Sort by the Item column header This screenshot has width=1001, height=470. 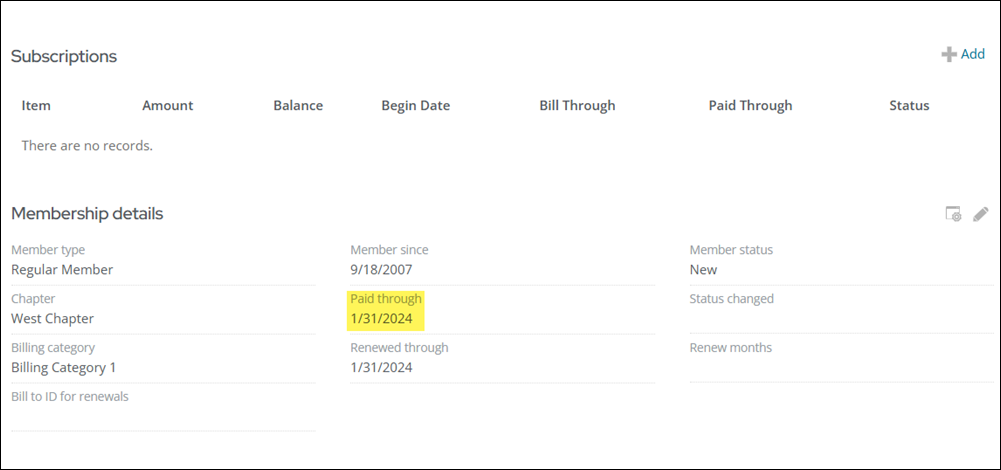coord(36,106)
